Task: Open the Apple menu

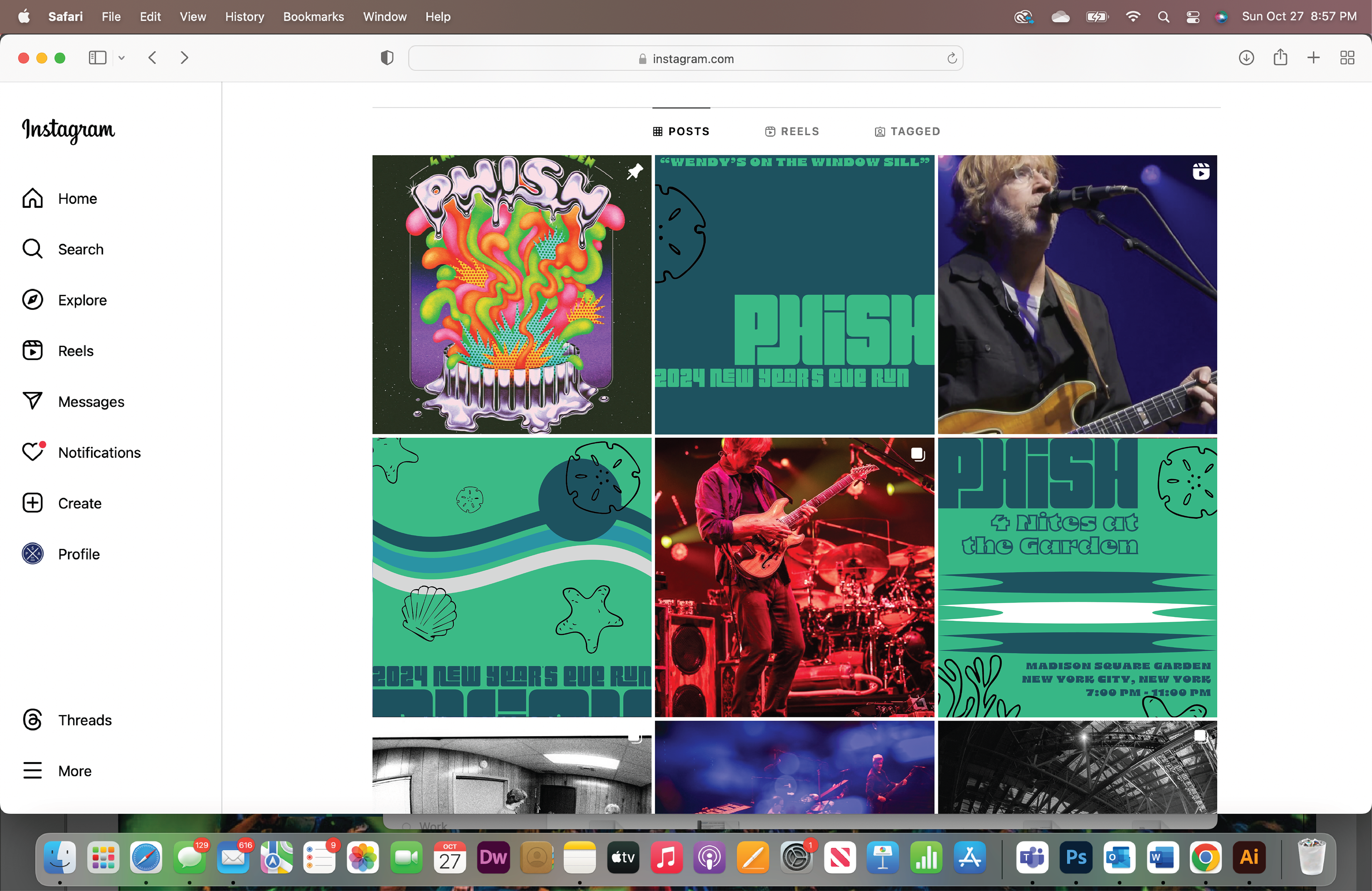Action: (24, 17)
